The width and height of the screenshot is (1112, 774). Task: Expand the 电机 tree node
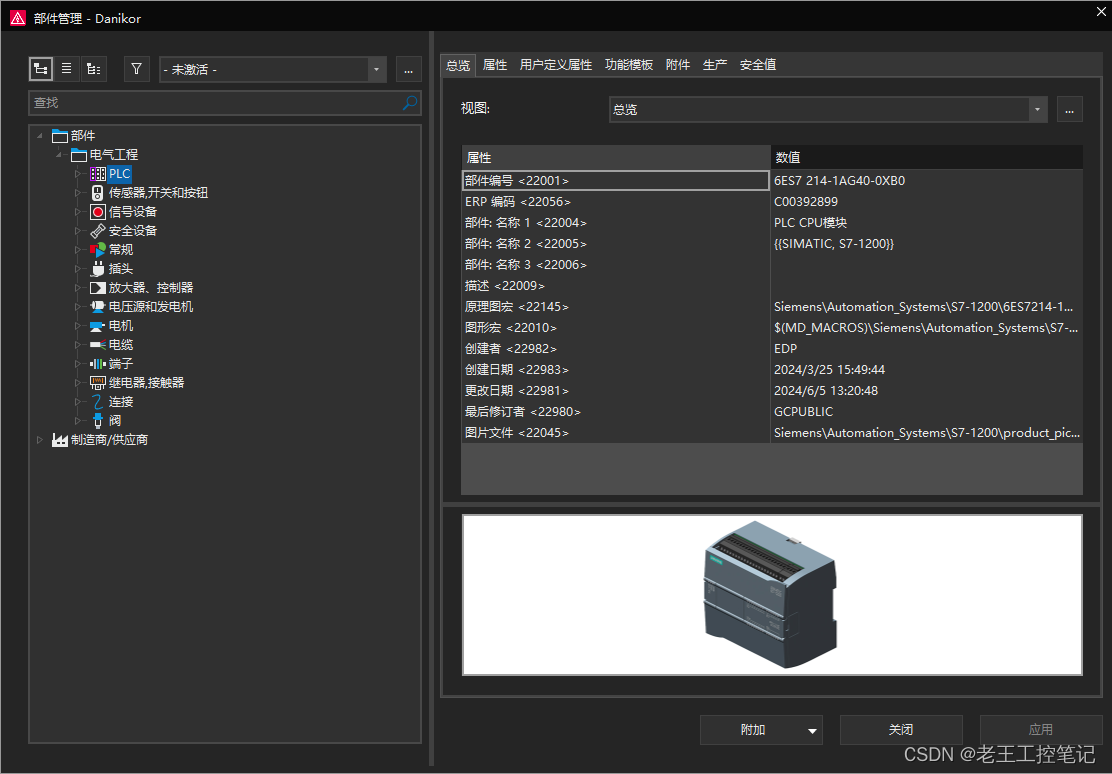point(78,326)
